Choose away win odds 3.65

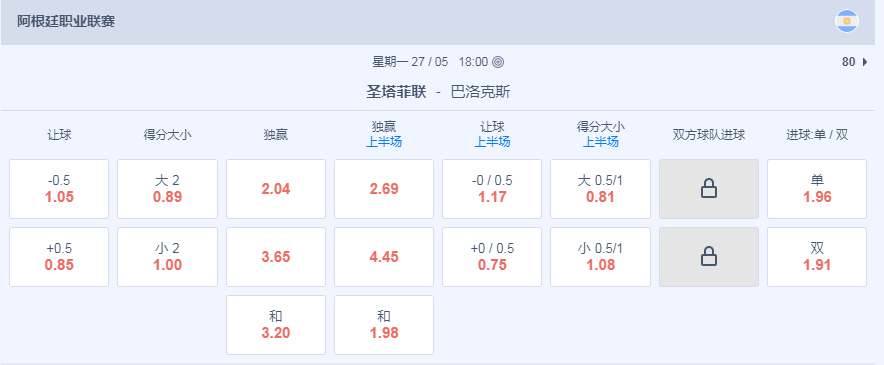[276, 257]
